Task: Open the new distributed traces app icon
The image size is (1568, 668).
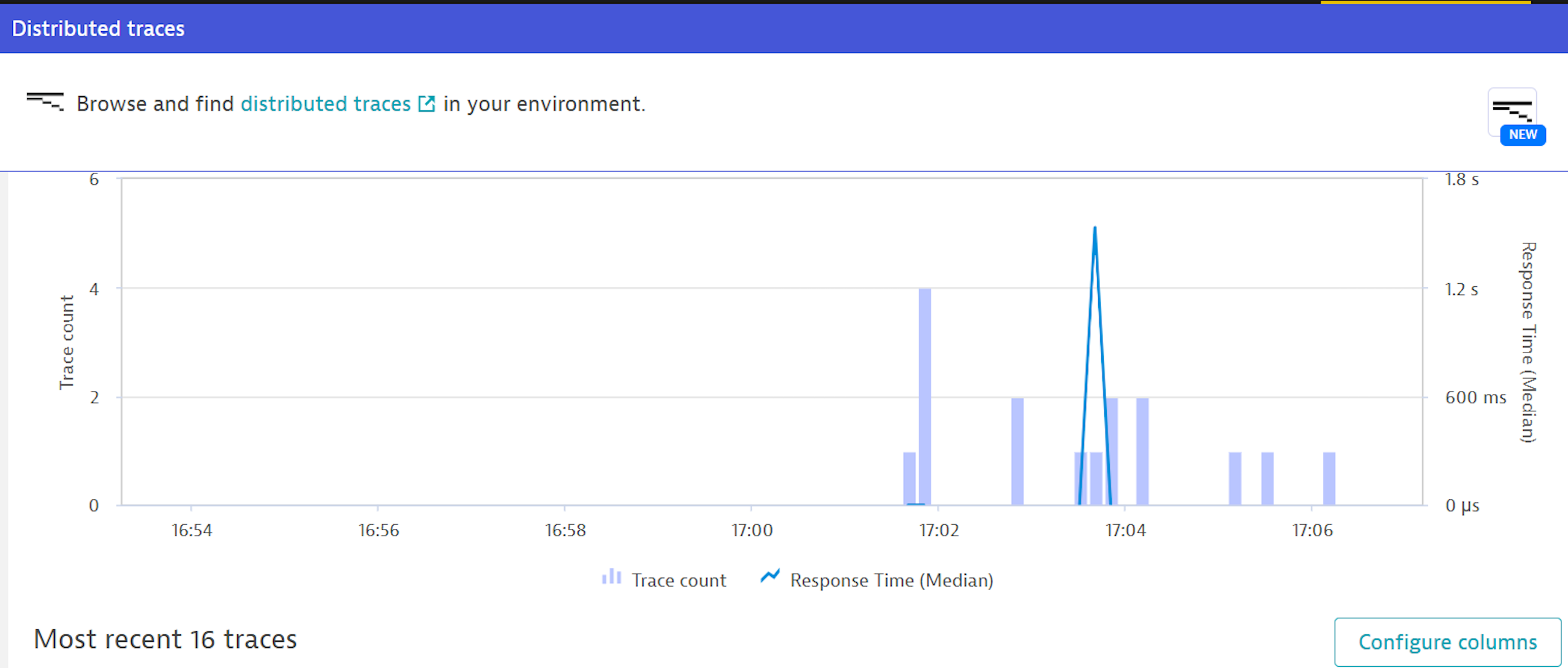Action: [x=1512, y=109]
